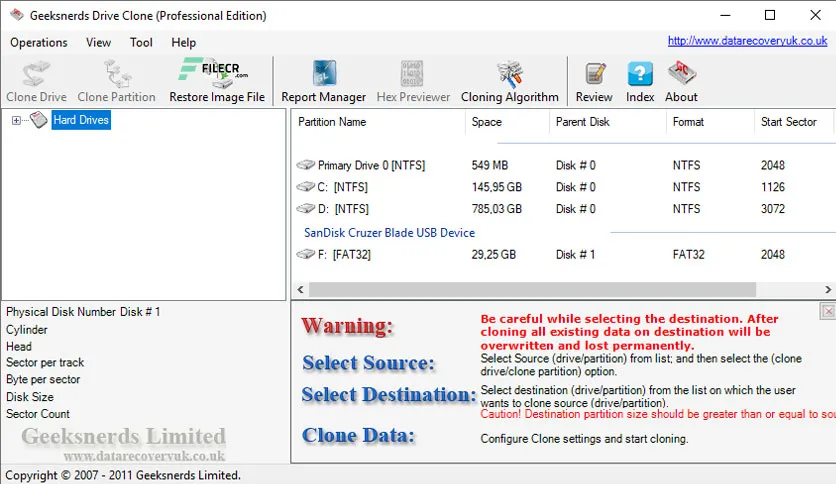Click the start sector value 1126
The height and width of the screenshot is (484, 836).
coord(773,187)
